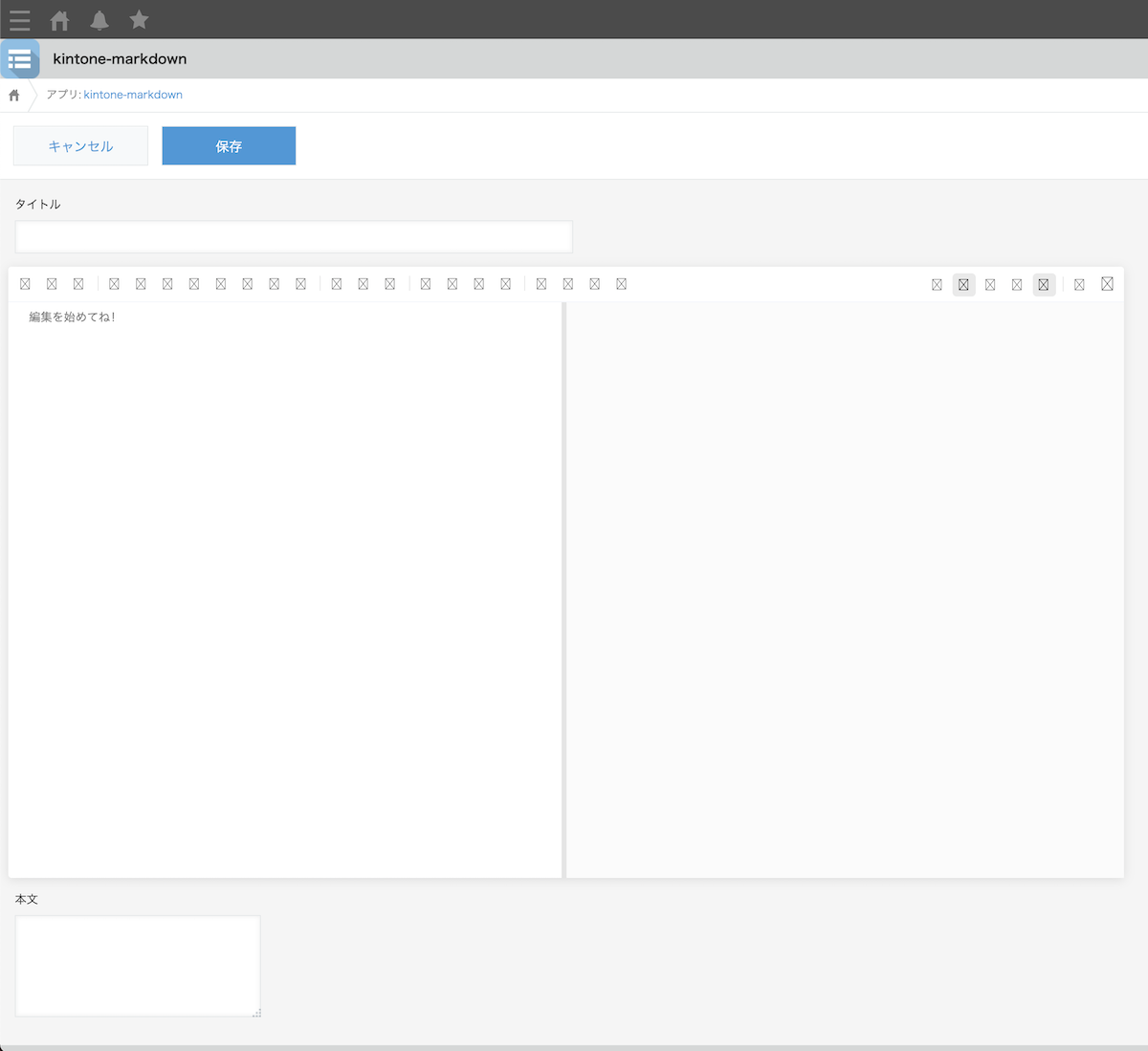This screenshot has width=1148, height=1051.
Task: Open the kintone-markdown breadcrumb link
Action: click(x=133, y=95)
